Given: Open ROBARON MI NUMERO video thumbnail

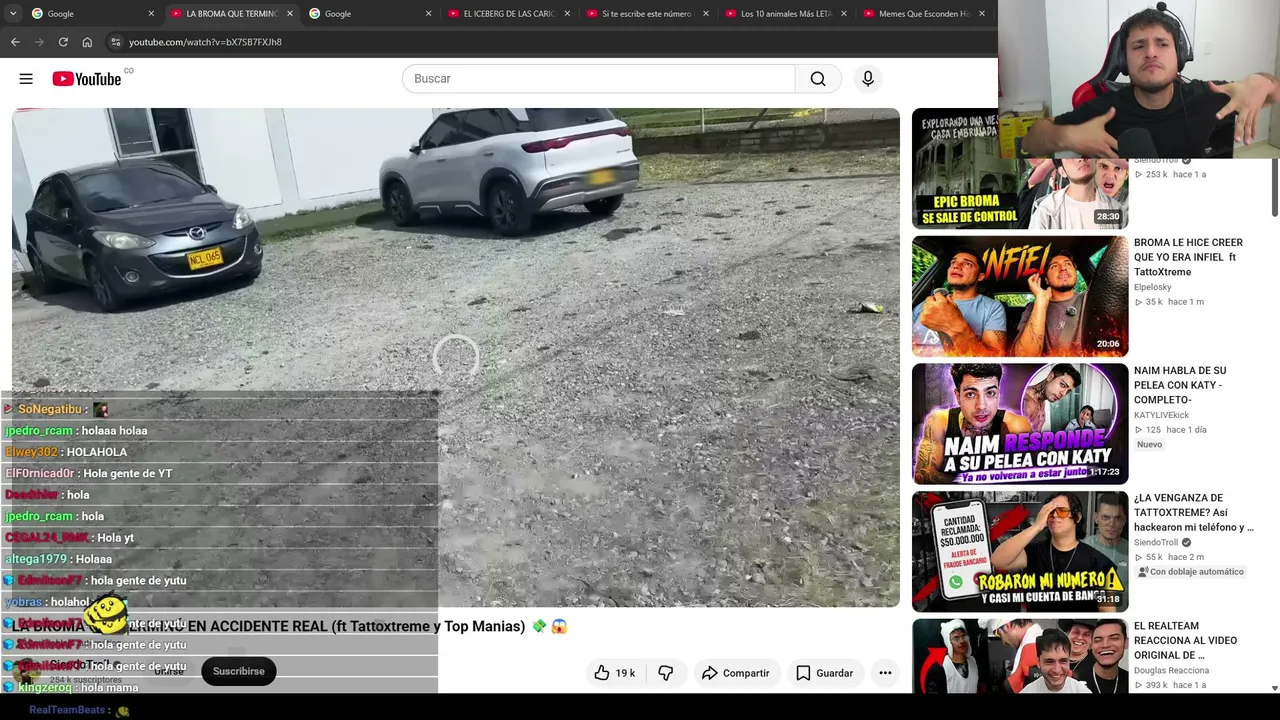Looking at the screenshot, I should pyautogui.click(x=1020, y=551).
